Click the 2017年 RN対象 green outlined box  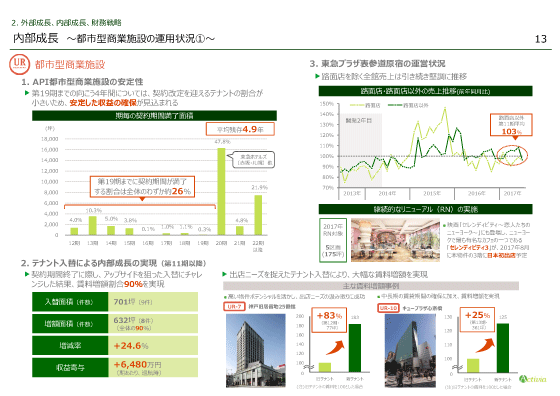[333, 240]
